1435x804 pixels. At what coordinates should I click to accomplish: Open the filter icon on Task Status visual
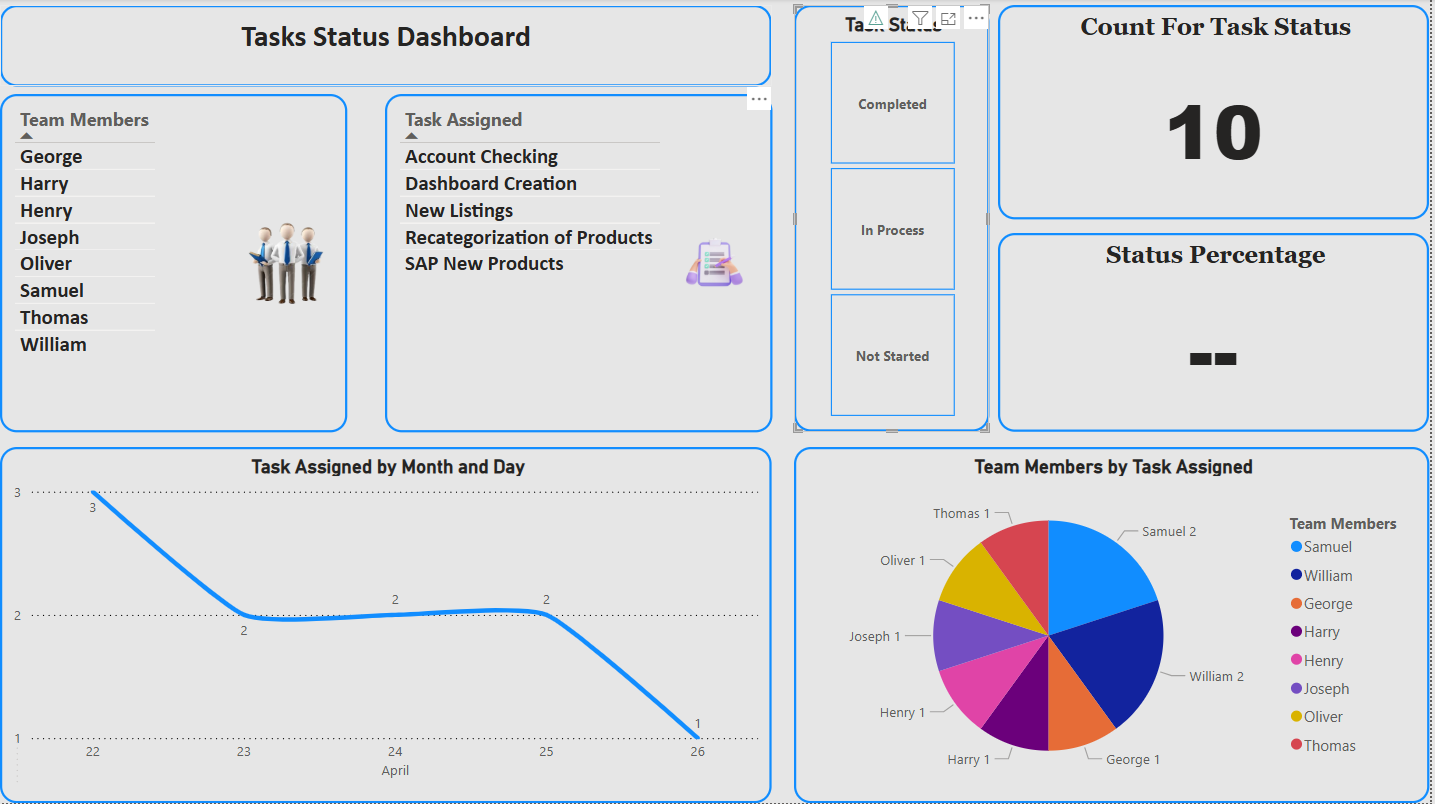918,17
